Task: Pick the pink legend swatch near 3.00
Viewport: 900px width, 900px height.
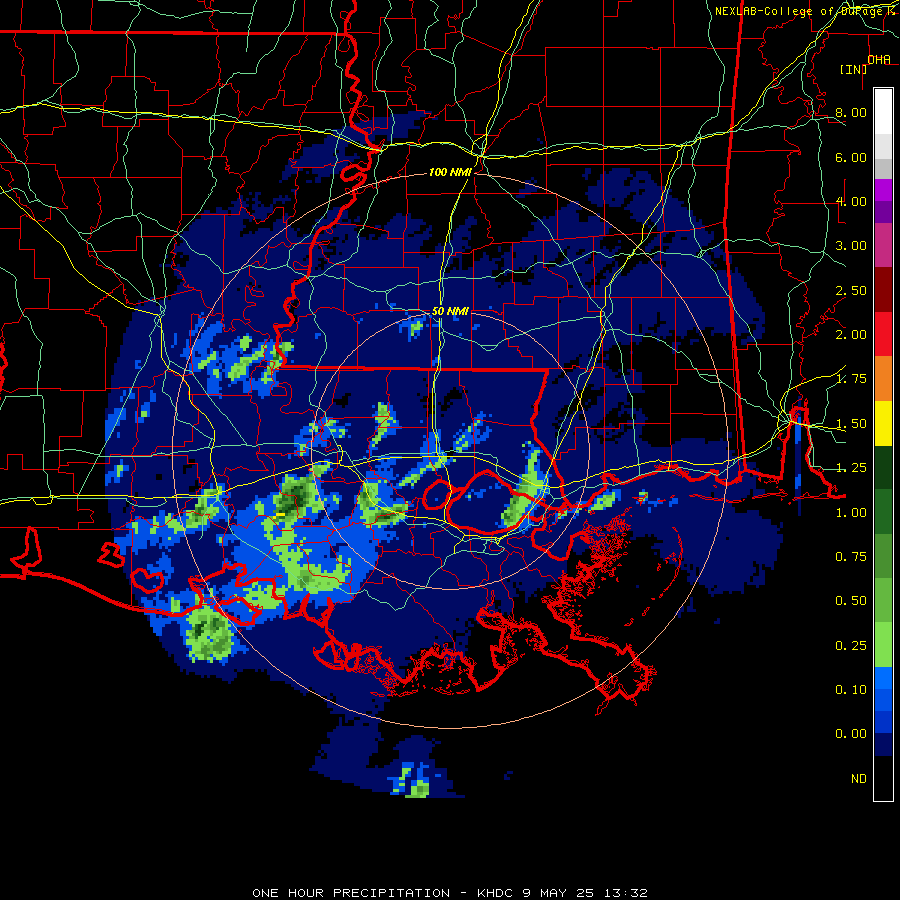Action: tap(883, 245)
